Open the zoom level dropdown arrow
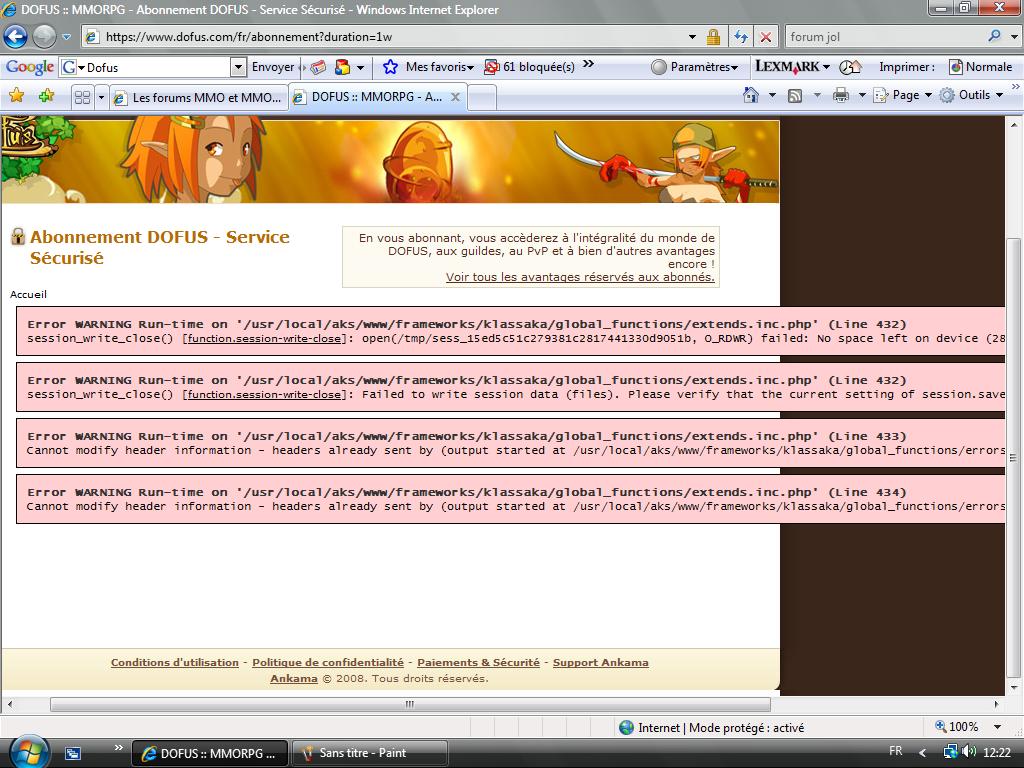Image resolution: width=1024 pixels, height=768 pixels. [997, 726]
